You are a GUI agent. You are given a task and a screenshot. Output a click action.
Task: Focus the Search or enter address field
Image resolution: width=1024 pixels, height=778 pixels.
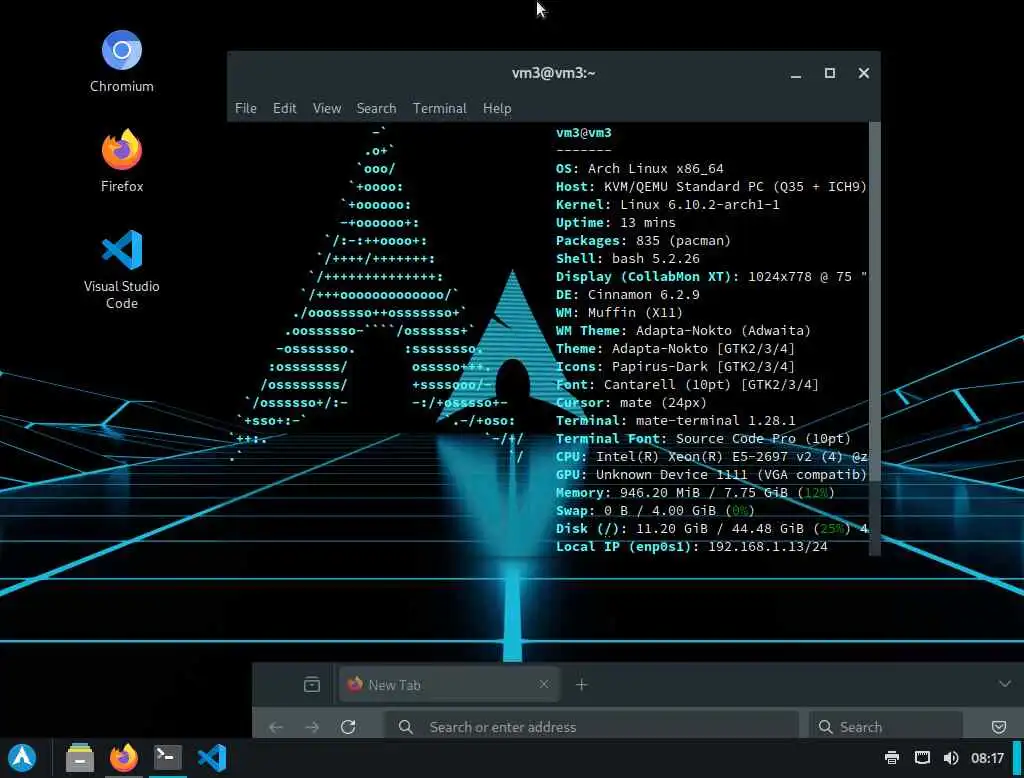coord(592,727)
